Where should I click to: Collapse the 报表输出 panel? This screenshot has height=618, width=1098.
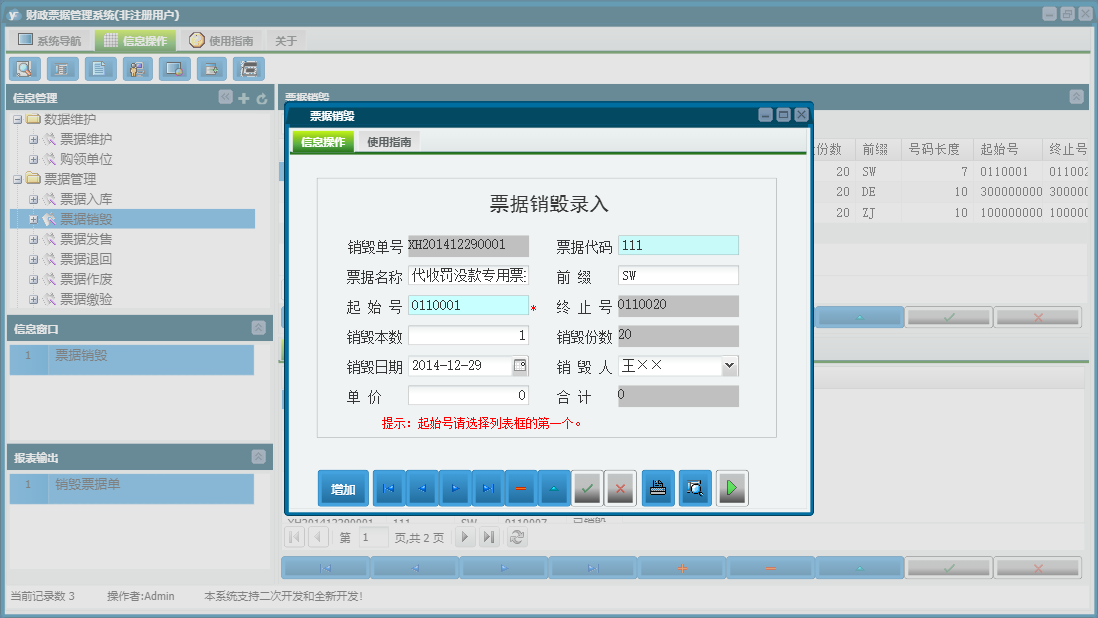(x=258, y=456)
